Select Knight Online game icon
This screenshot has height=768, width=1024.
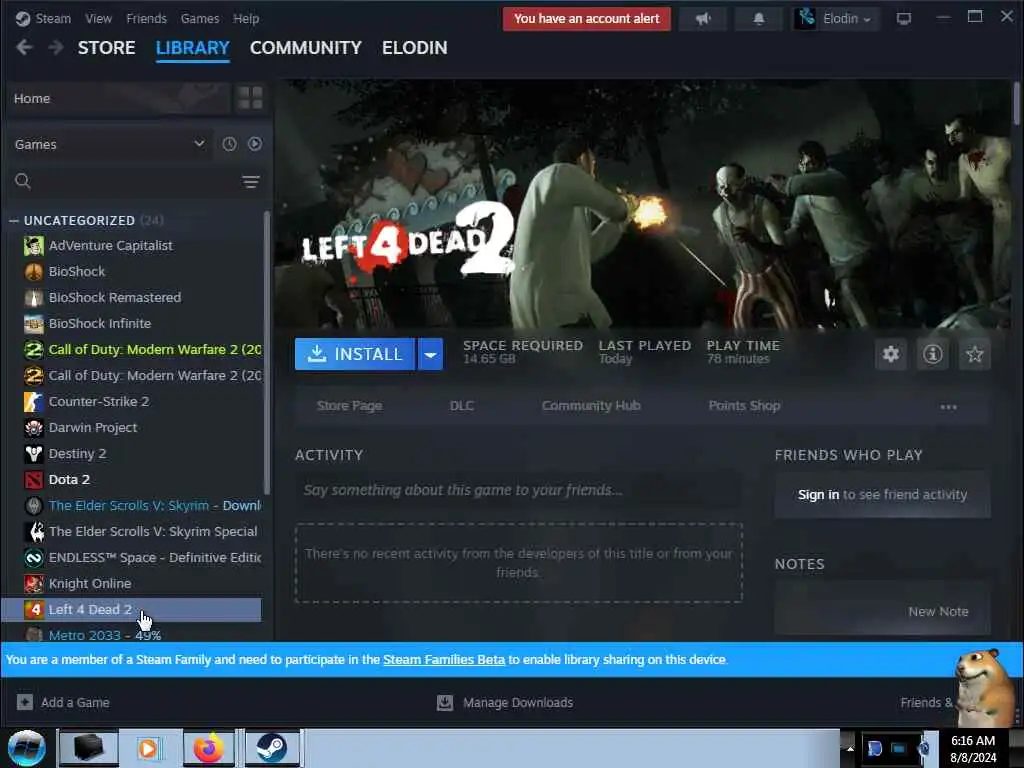pos(34,584)
